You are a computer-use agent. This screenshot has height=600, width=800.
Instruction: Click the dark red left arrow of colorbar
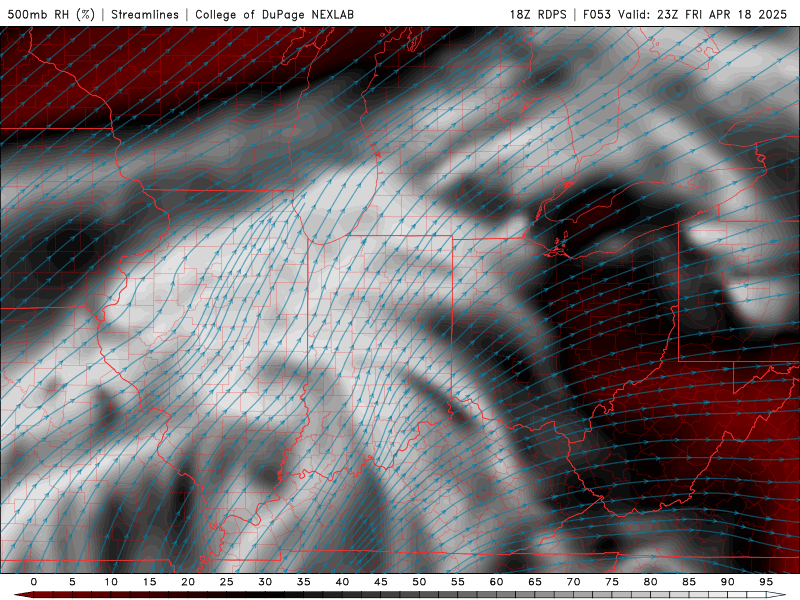click(x=23, y=595)
